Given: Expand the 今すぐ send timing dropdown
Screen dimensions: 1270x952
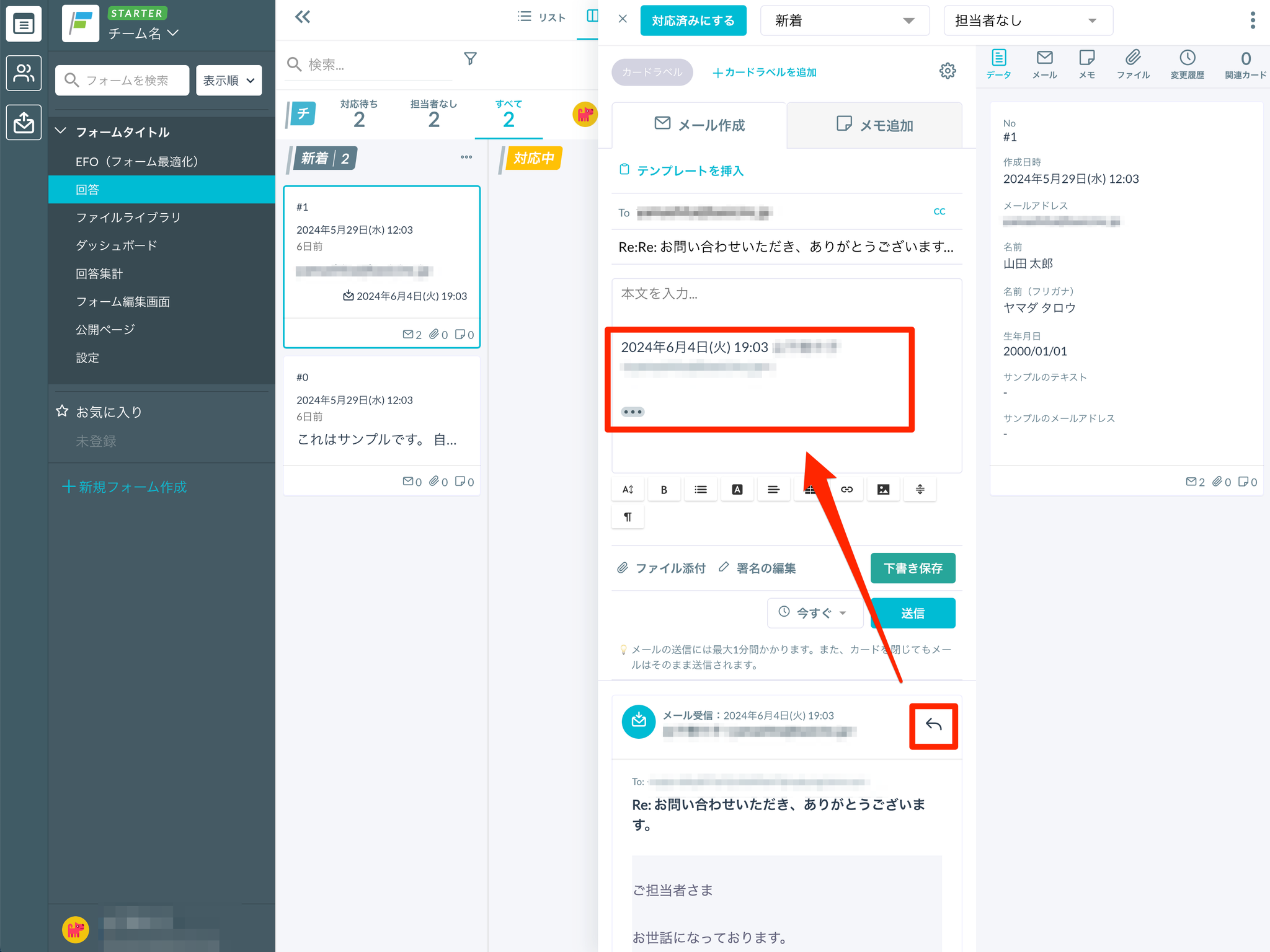Looking at the screenshot, I should coord(814,613).
